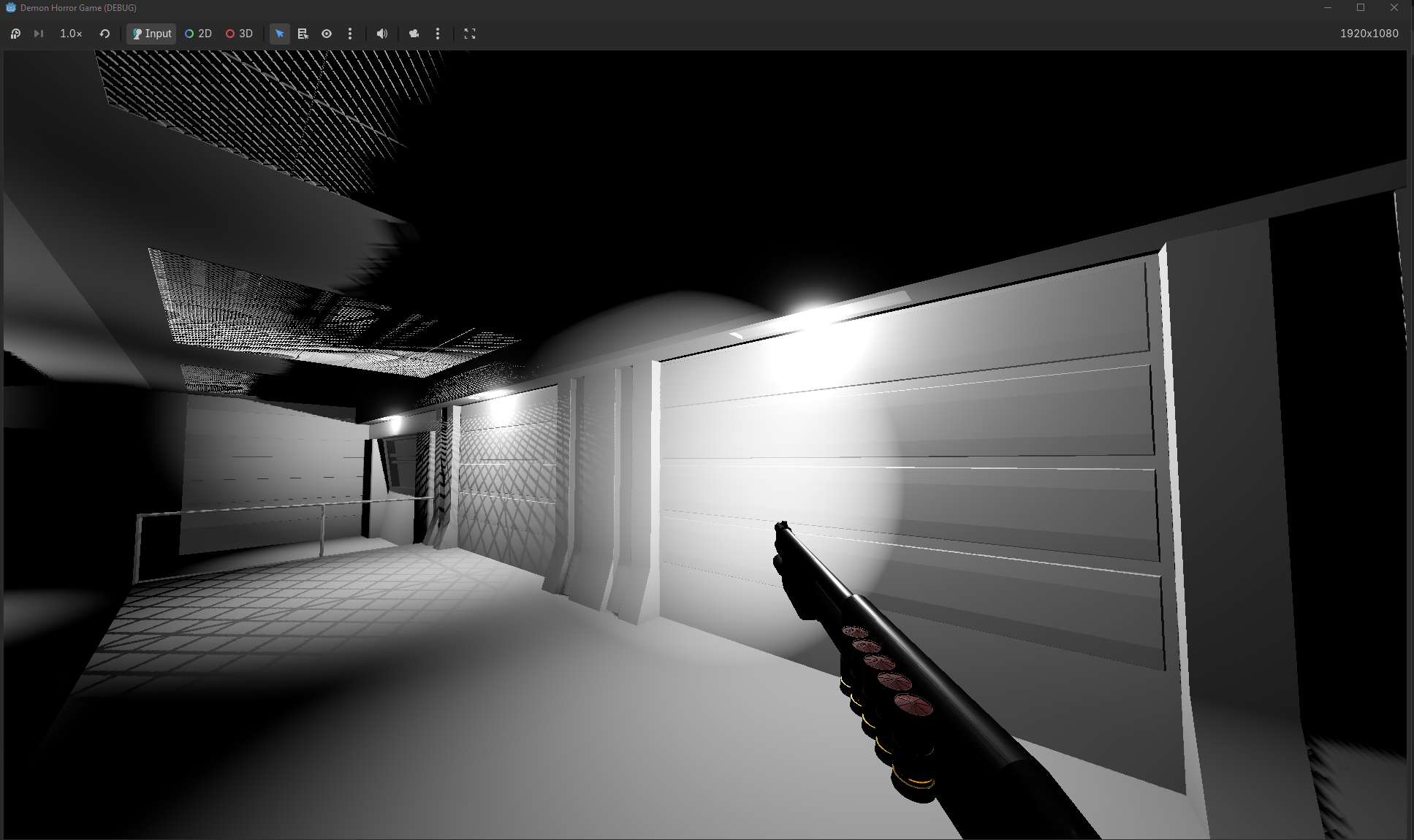
Task: Open the 1.0× game speed dropdown
Action: 71,34
